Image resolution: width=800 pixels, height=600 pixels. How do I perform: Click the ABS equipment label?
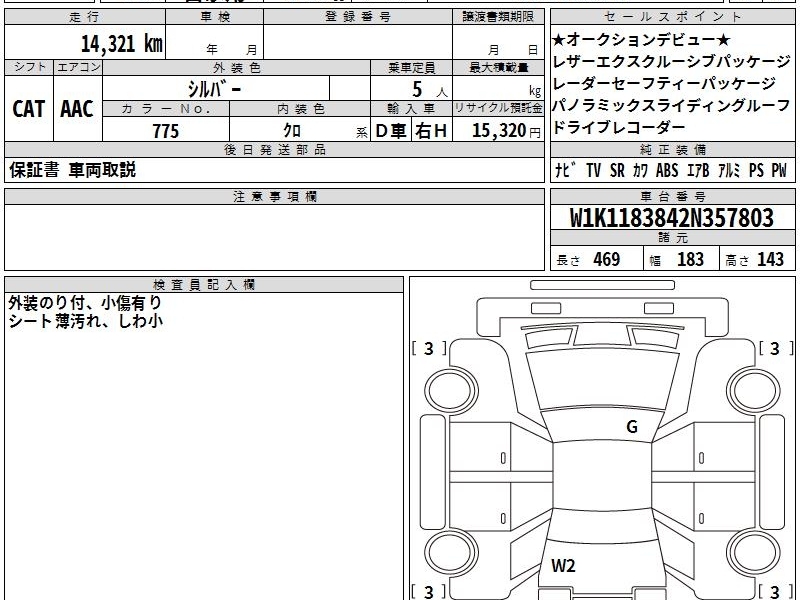[667, 170]
